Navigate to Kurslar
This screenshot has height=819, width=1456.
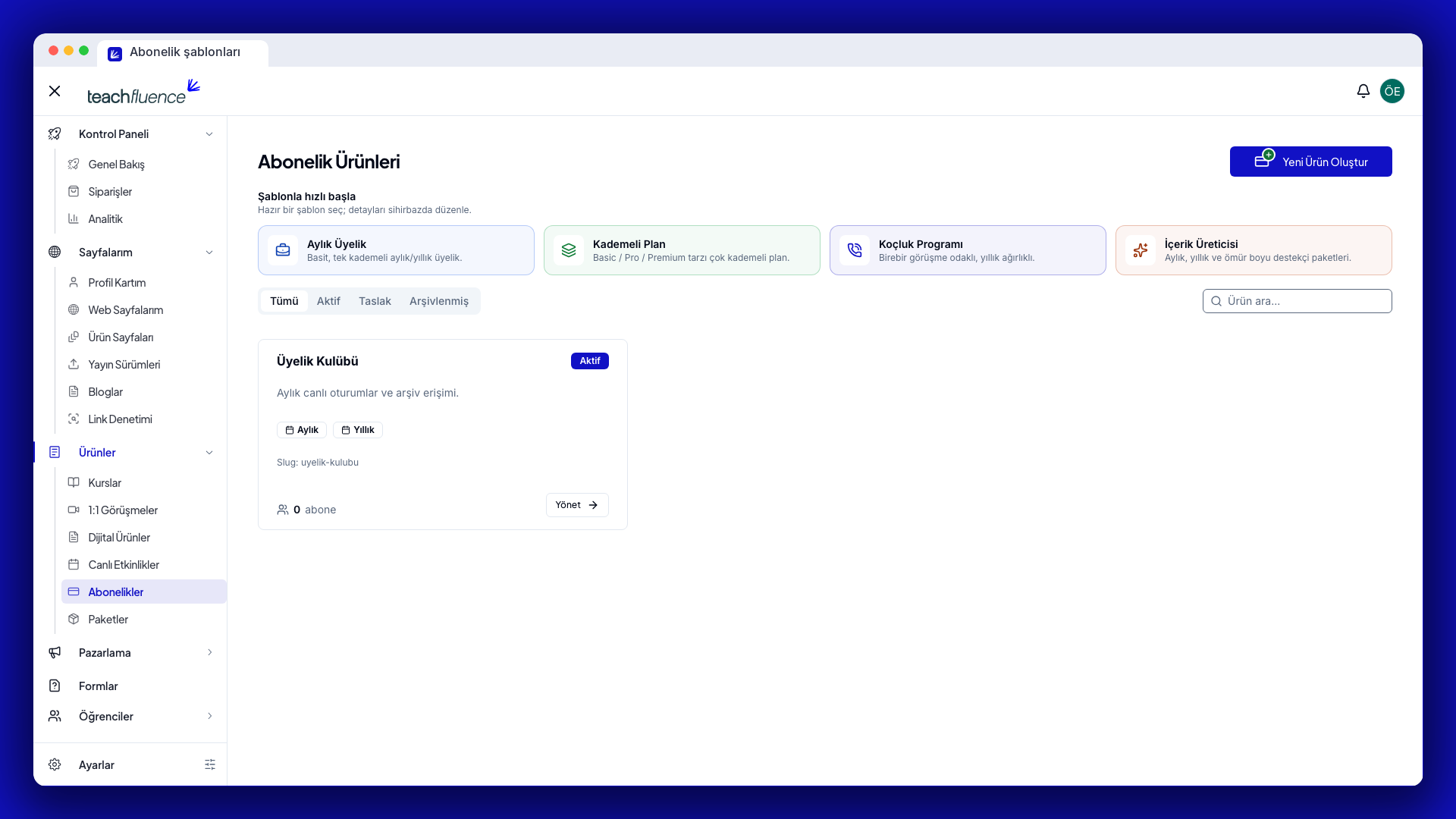pos(143,483)
